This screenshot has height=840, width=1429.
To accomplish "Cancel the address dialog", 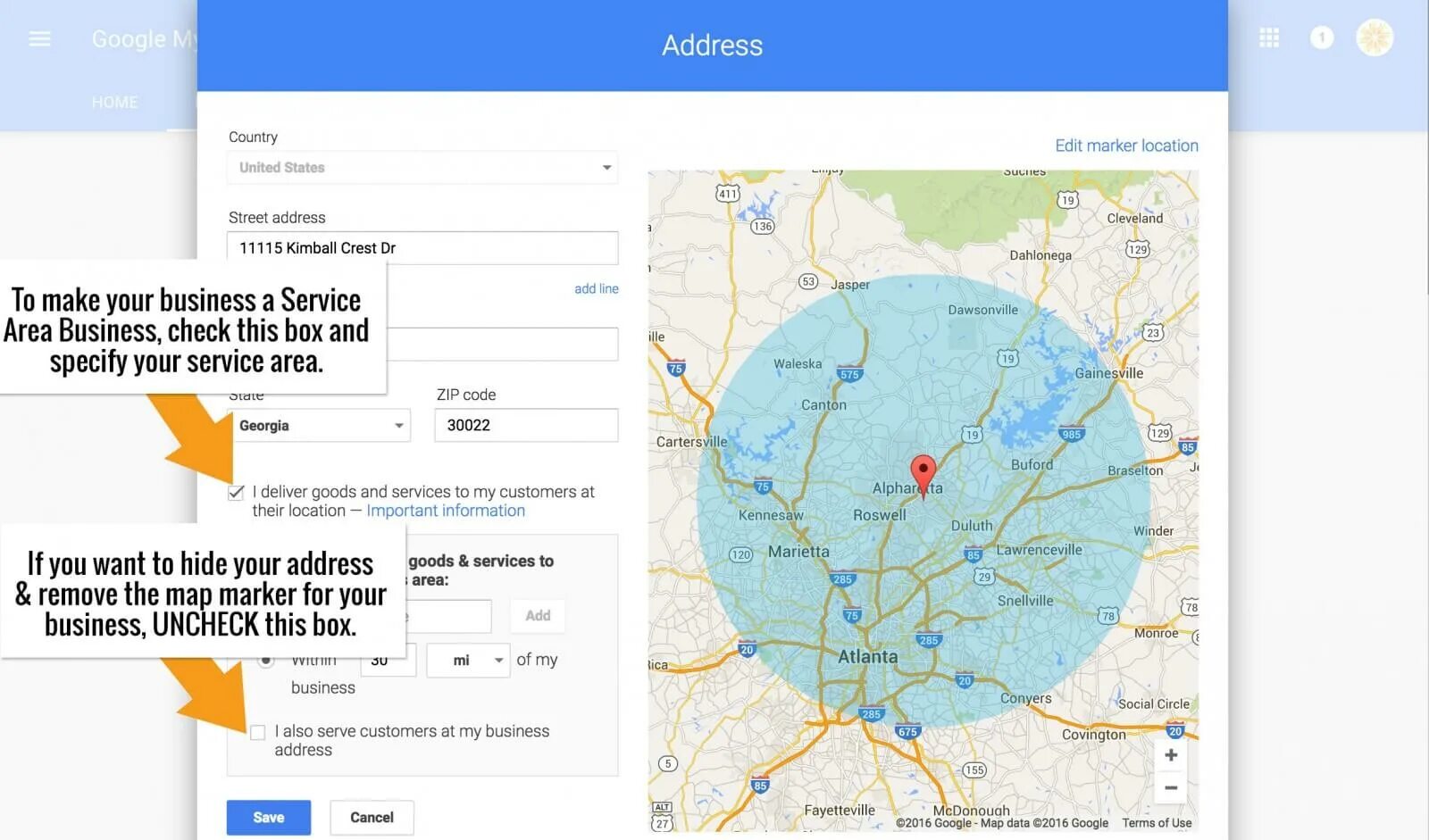I will (372, 818).
